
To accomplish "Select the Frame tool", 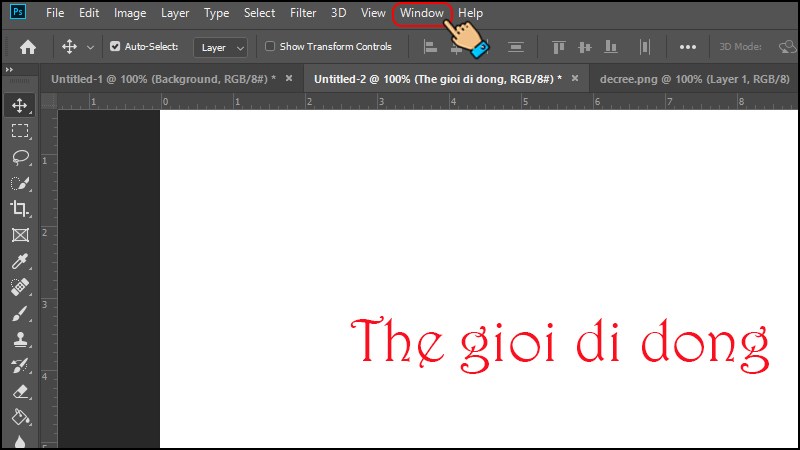I will click(20, 235).
